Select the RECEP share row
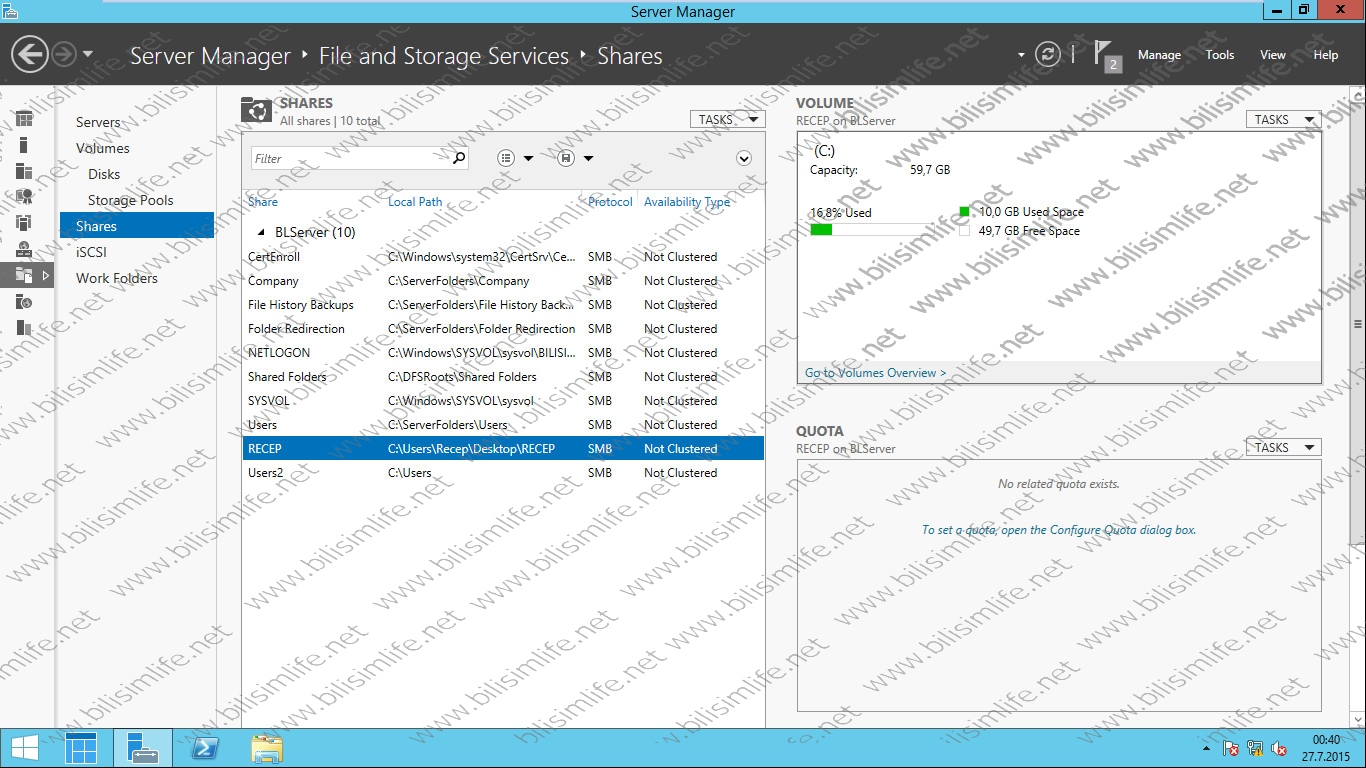1366x768 pixels. tap(504, 449)
